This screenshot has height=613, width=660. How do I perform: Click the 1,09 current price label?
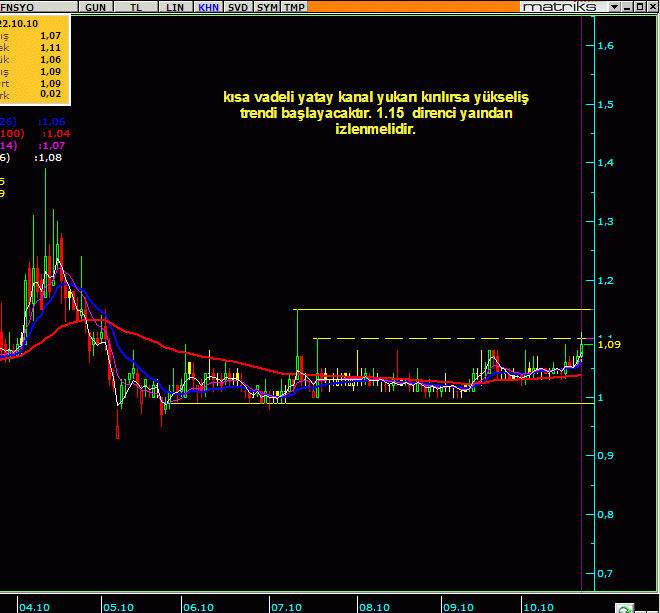tap(609, 345)
